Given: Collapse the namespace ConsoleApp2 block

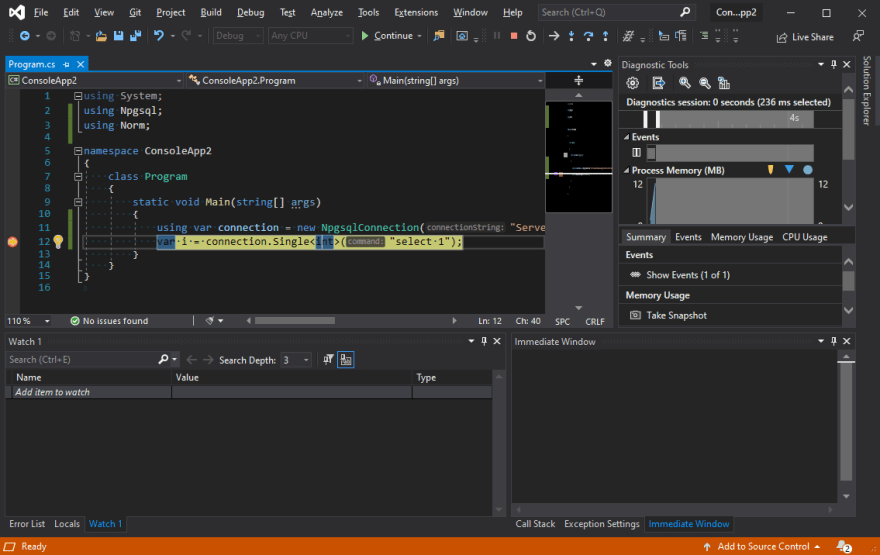Looking at the screenshot, I should click(78, 151).
